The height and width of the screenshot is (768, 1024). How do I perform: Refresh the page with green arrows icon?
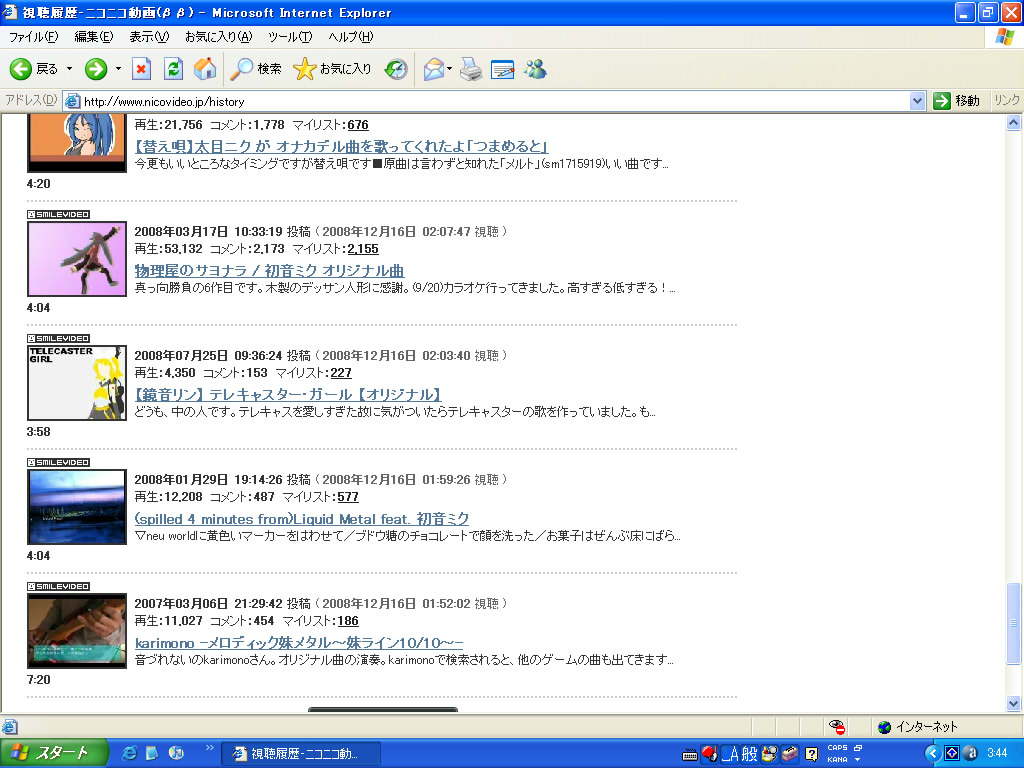coord(173,69)
